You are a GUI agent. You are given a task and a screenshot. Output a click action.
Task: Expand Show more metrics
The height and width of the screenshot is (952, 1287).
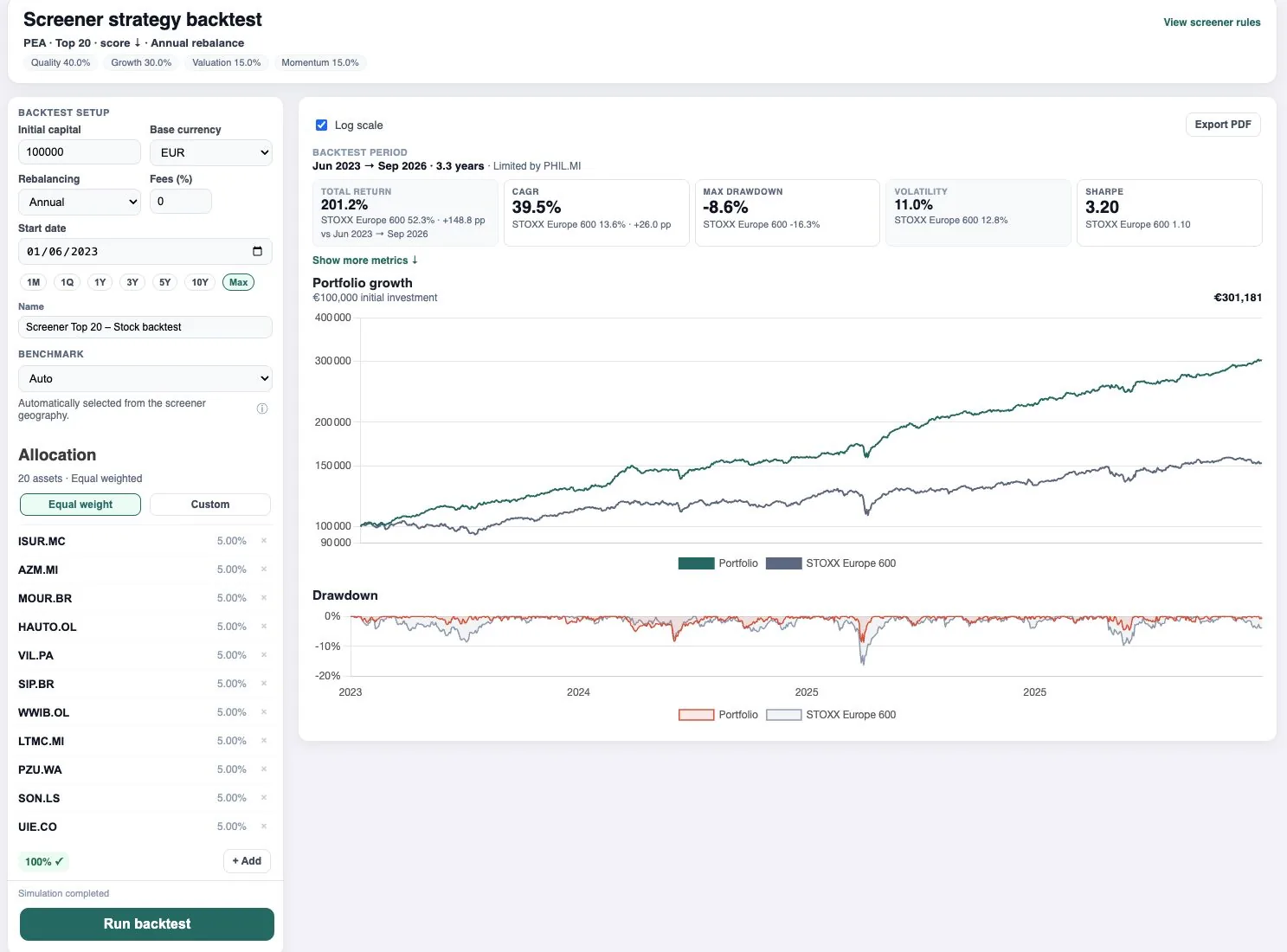click(365, 261)
